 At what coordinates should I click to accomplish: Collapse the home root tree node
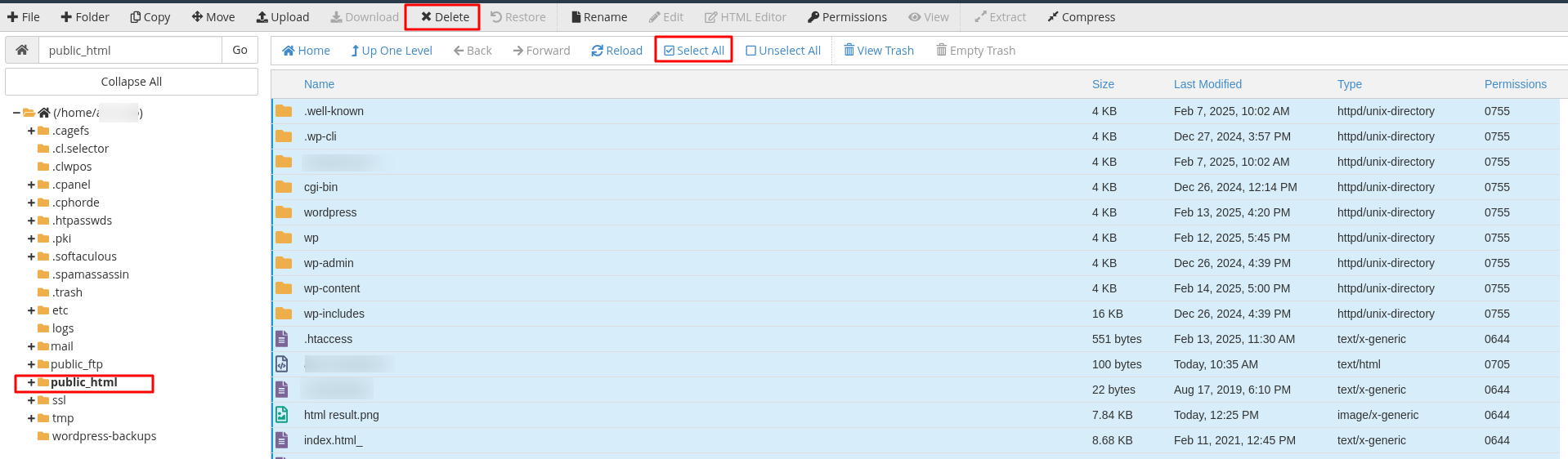(x=16, y=113)
